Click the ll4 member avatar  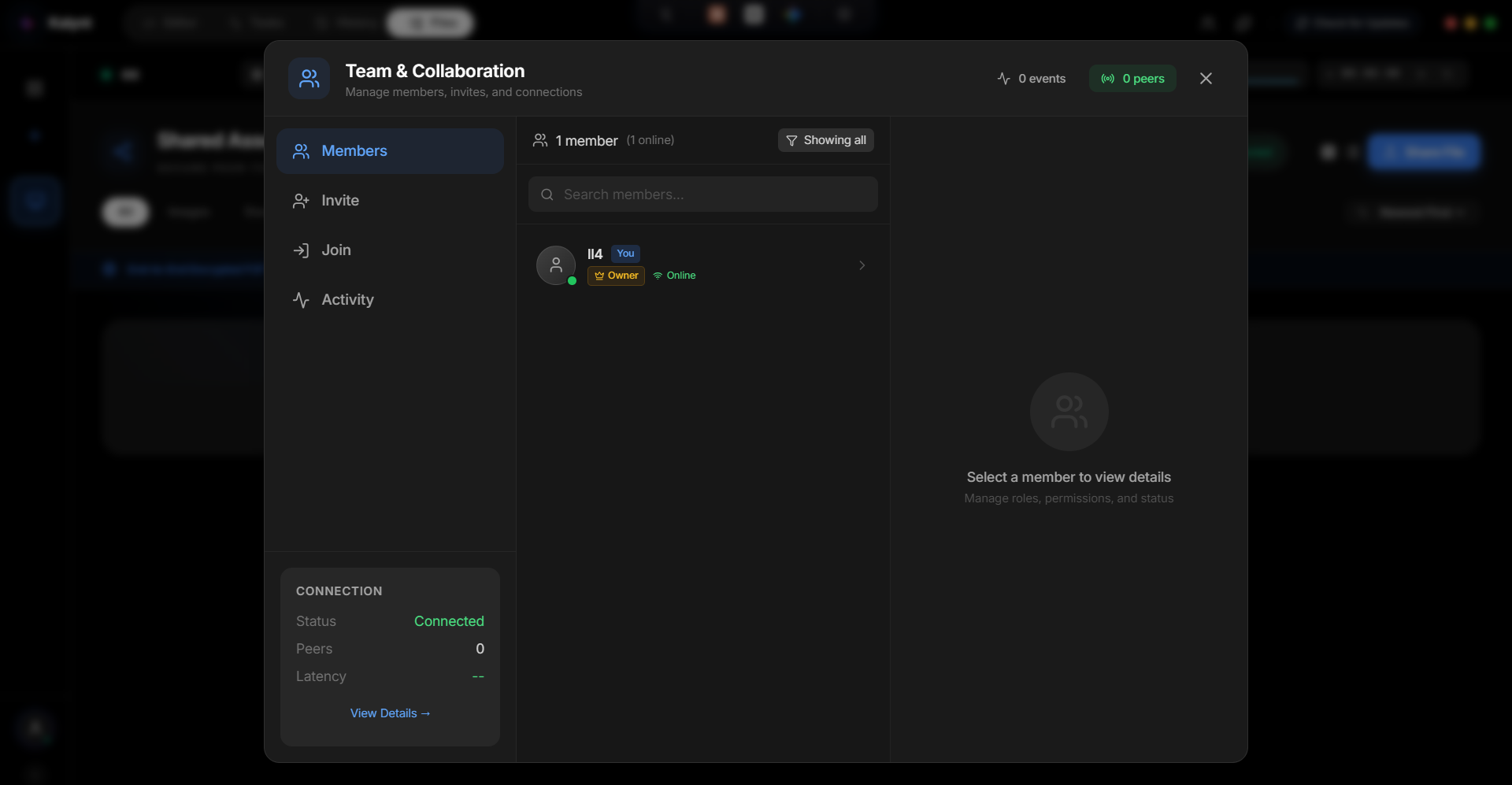[556, 265]
